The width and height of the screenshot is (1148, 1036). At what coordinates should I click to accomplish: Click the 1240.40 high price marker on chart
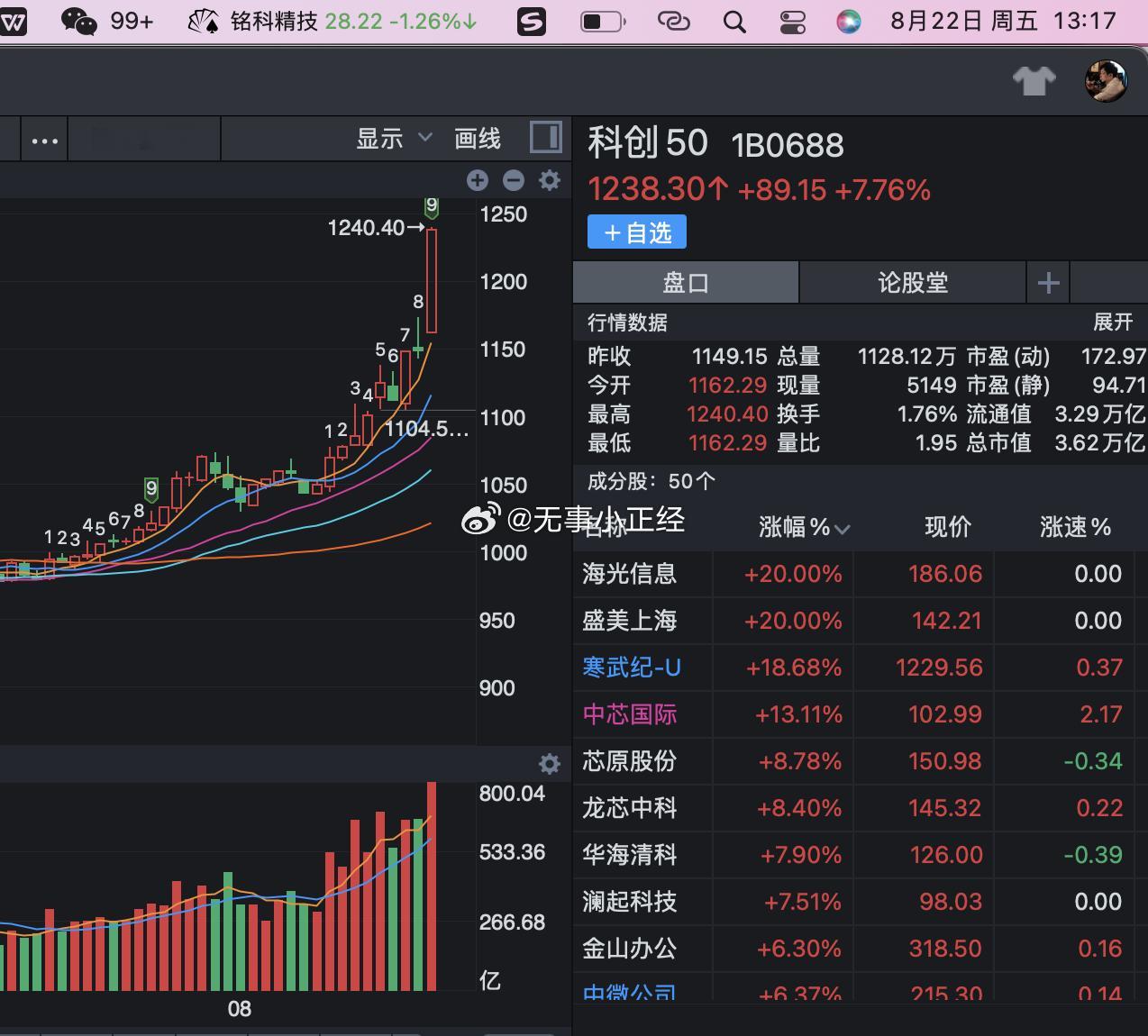click(376, 228)
